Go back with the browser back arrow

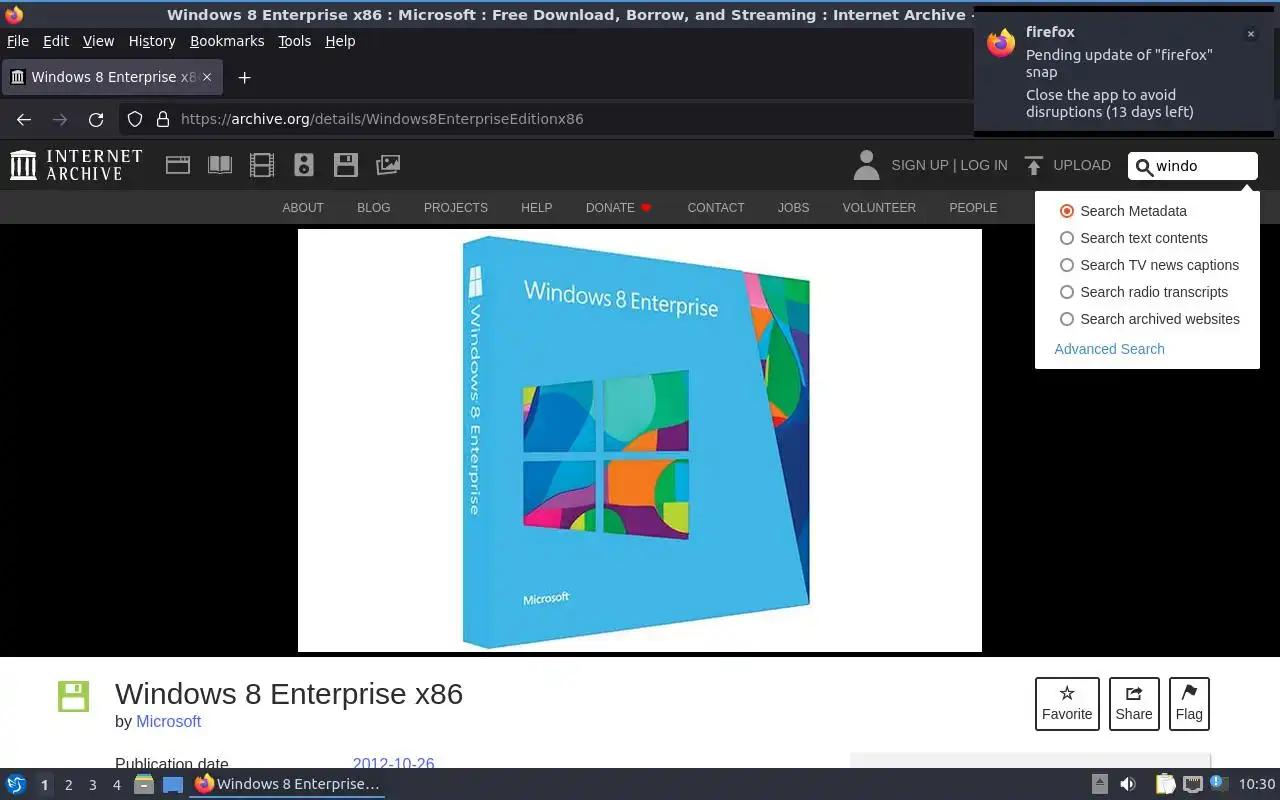[24, 119]
